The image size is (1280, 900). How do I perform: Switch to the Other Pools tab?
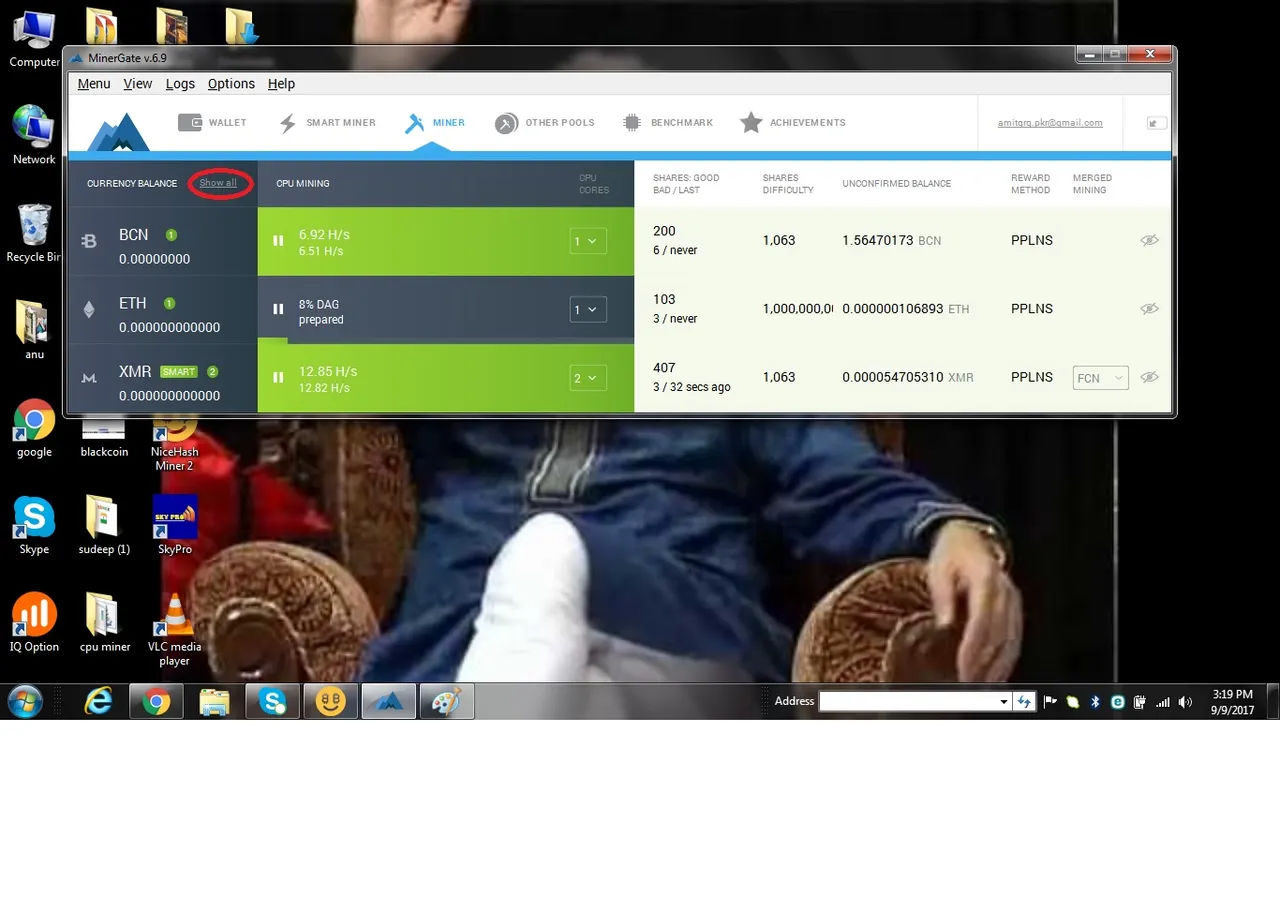coord(545,123)
